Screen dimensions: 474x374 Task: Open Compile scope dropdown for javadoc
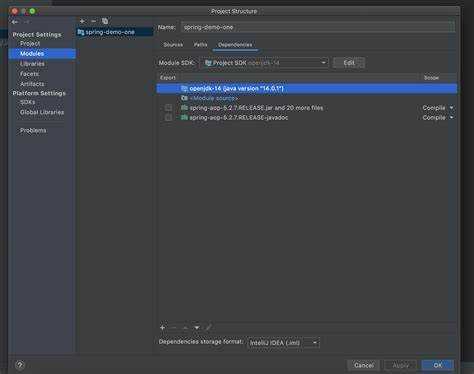click(x=438, y=118)
